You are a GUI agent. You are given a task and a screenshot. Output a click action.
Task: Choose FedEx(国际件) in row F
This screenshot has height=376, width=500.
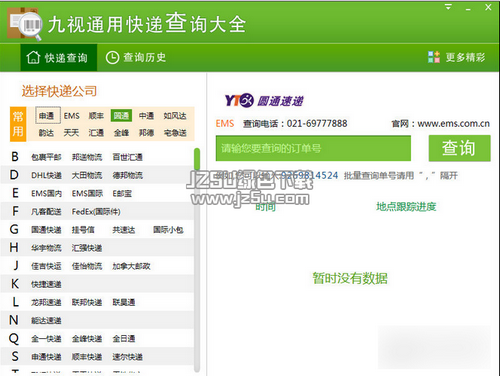pos(96,212)
